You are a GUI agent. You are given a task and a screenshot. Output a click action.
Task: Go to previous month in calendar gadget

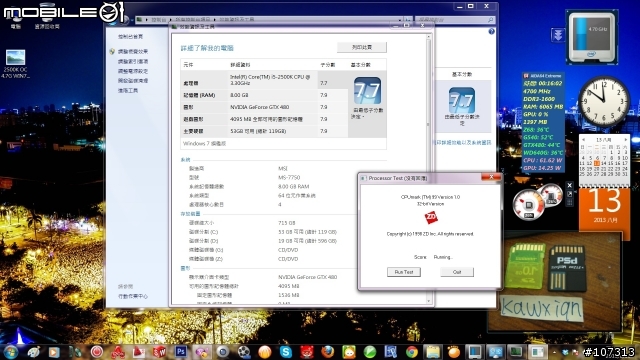pos(584,140)
